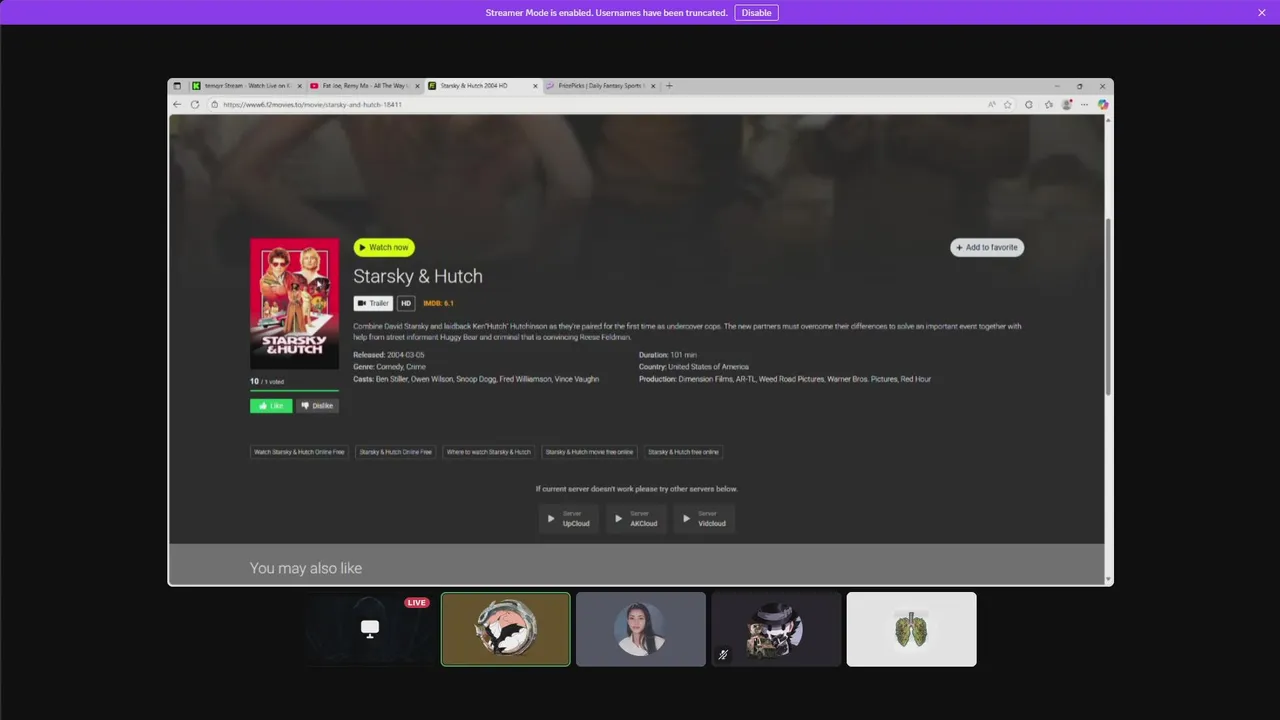The height and width of the screenshot is (720, 1280).
Task: Open the browser extensions icon
Action: pyautogui.click(x=1029, y=104)
